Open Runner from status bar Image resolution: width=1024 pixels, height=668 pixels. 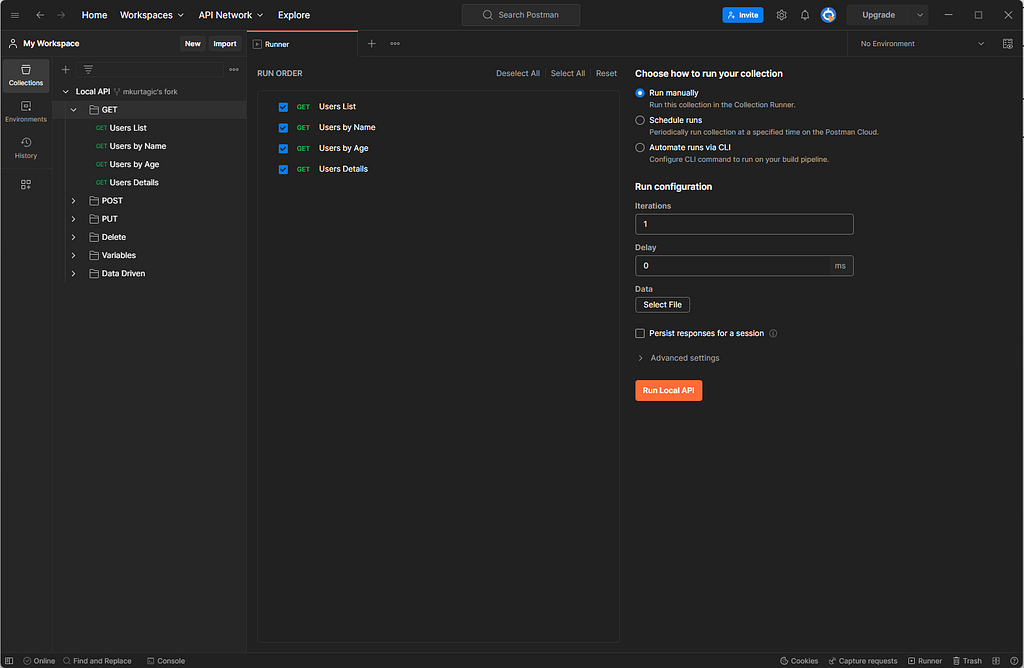(x=925, y=661)
